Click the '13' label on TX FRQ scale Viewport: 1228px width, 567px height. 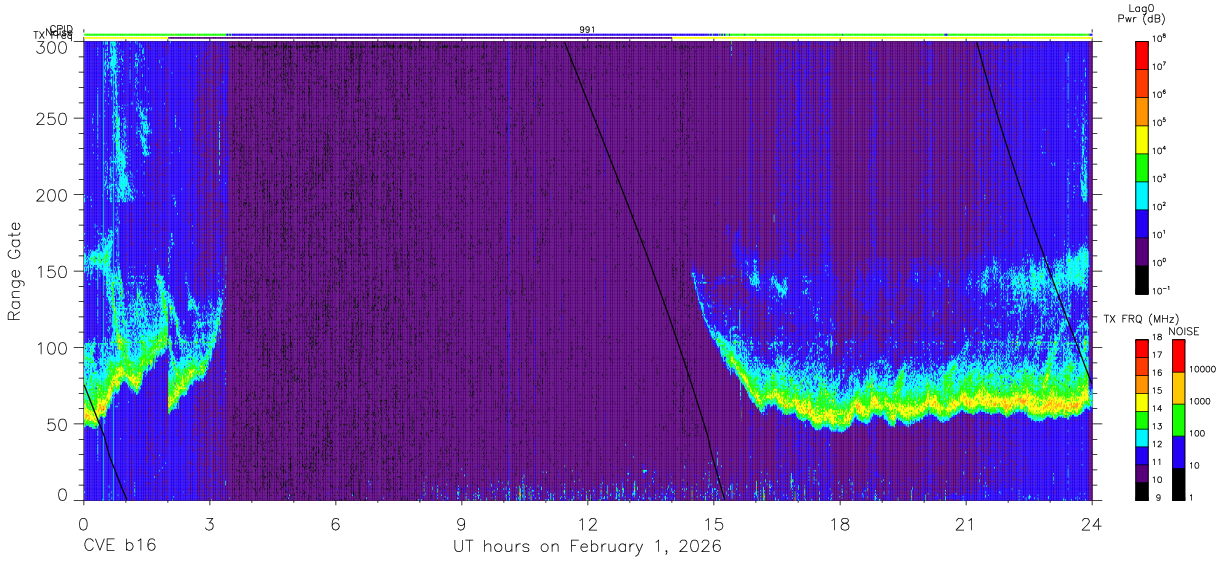pos(1157,425)
